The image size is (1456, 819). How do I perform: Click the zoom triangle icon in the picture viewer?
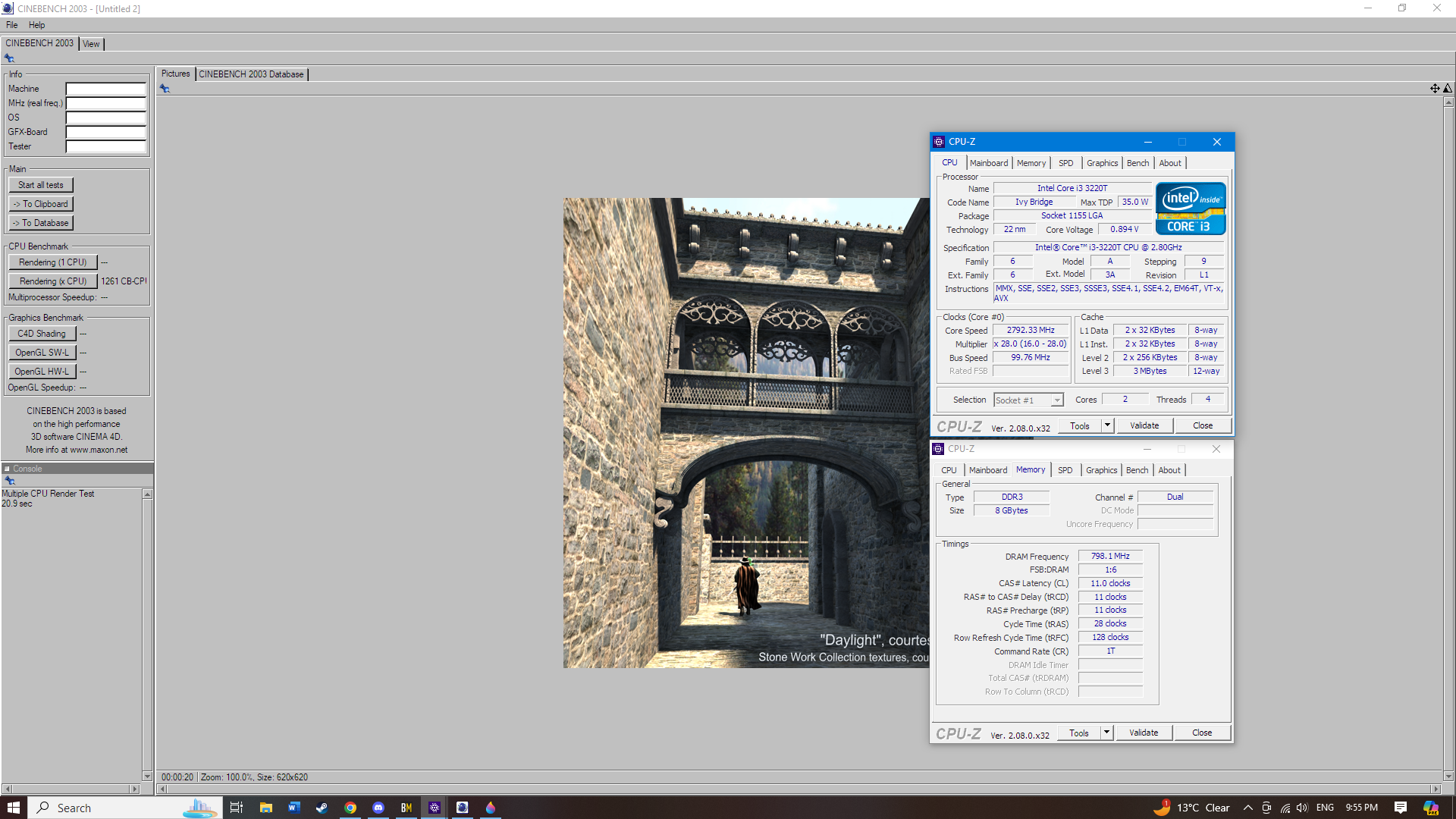coord(1448,89)
